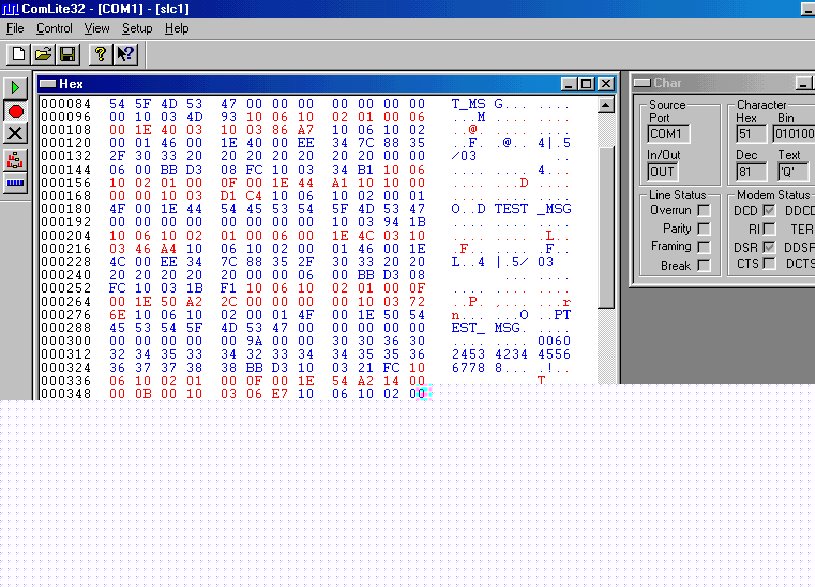Click the Character Bin field
The width and height of the screenshot is (815, 587).
point(794,134)
